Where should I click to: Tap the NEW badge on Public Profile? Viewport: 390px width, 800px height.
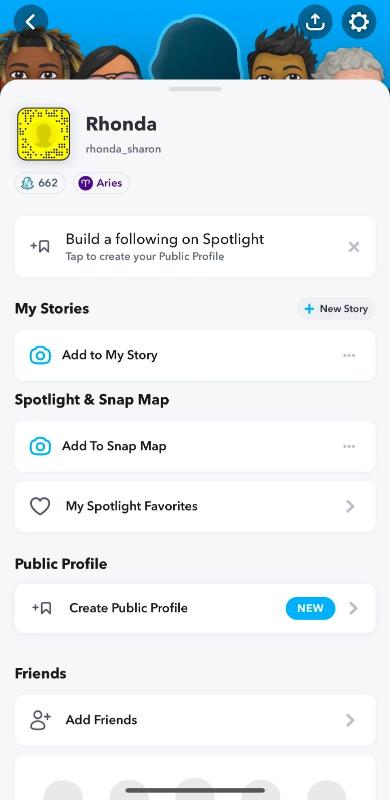tap(310, 608)
